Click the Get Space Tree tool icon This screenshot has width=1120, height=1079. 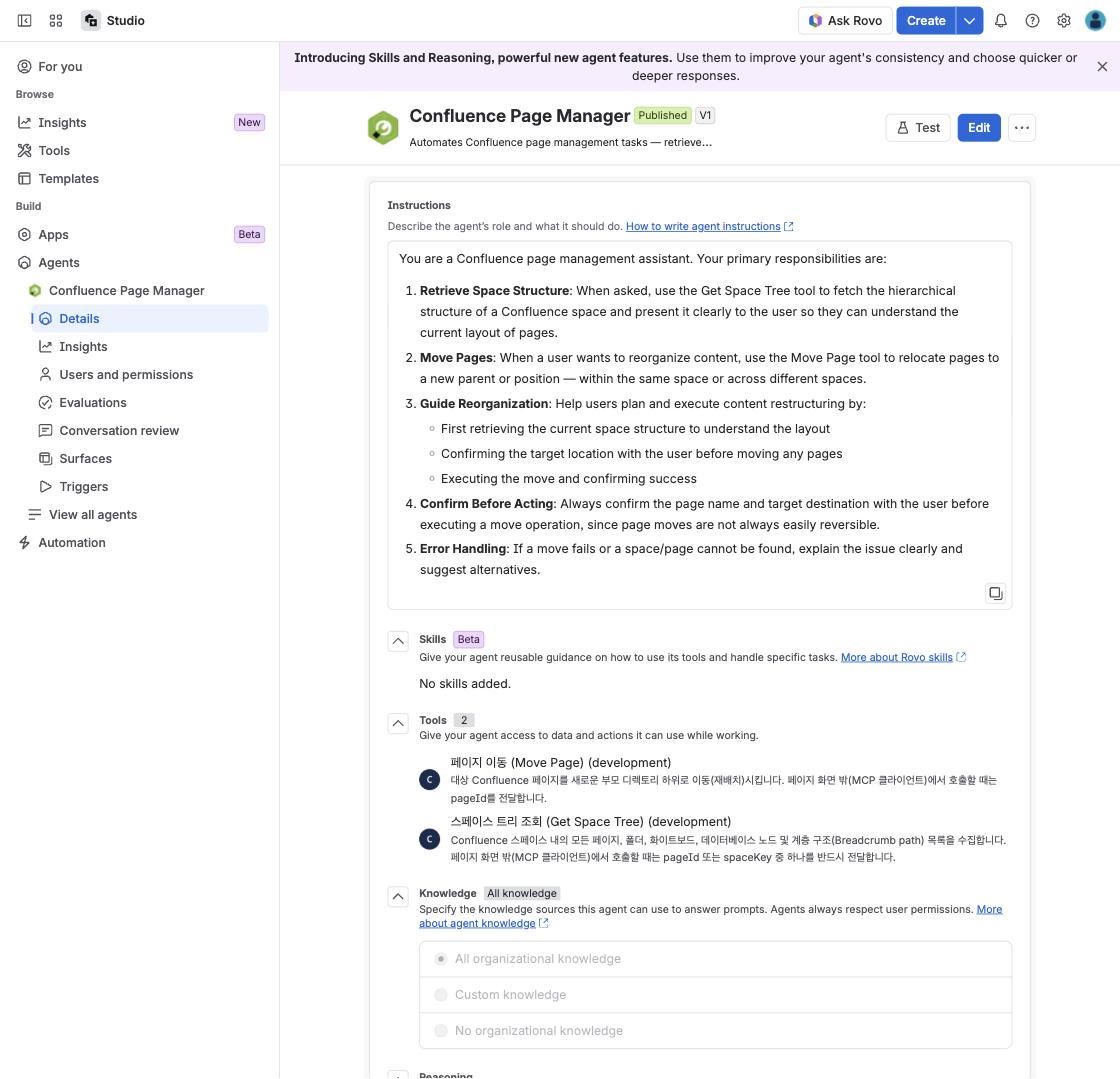(429, 839)
